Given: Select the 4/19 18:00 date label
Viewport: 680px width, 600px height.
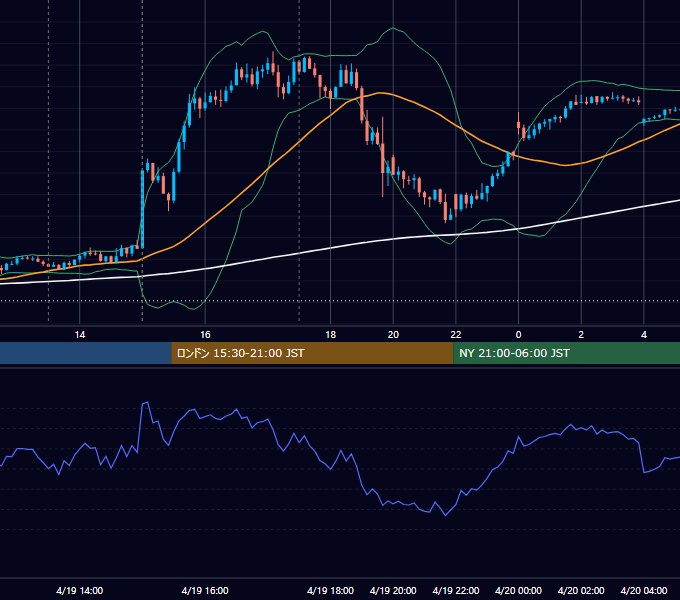Looking at the screenshot, I should (330, 590).
